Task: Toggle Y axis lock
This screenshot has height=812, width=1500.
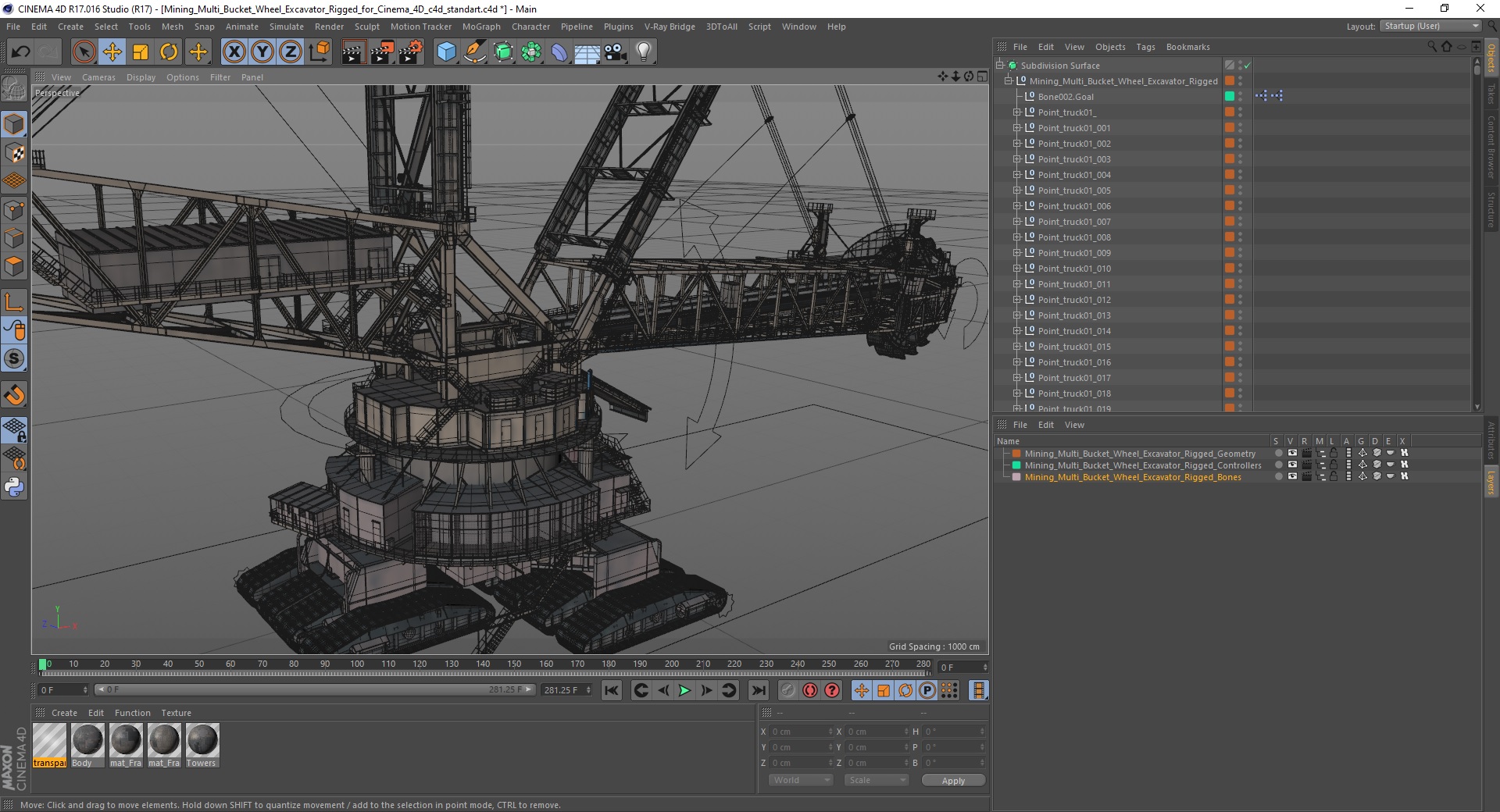Action: 262,52
